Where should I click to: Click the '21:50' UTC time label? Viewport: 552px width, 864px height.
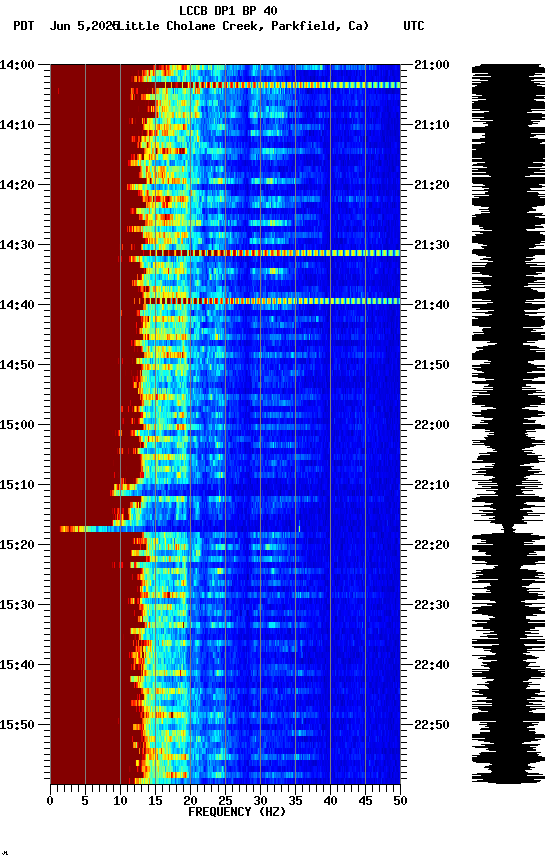click(432, 365)
